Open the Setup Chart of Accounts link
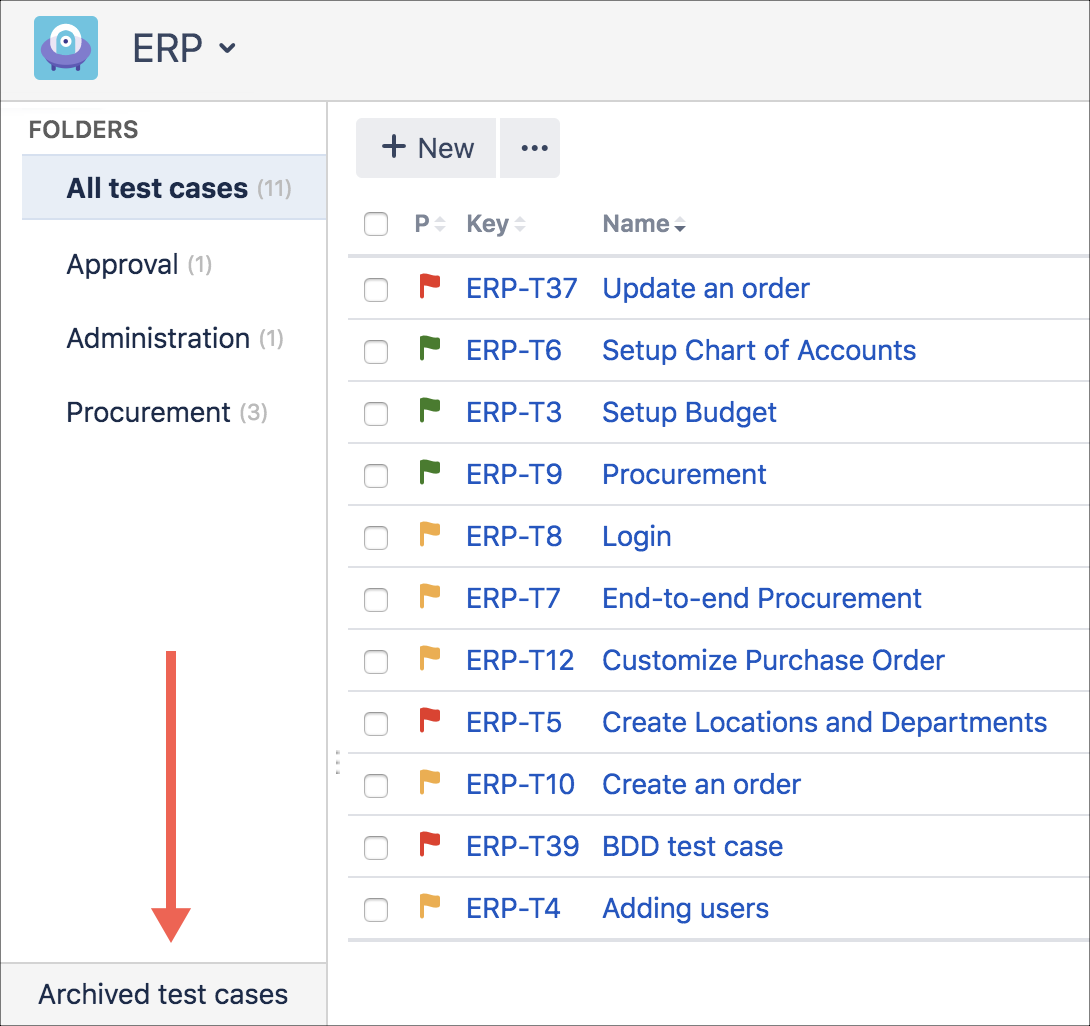 click(x=758, y=350)
